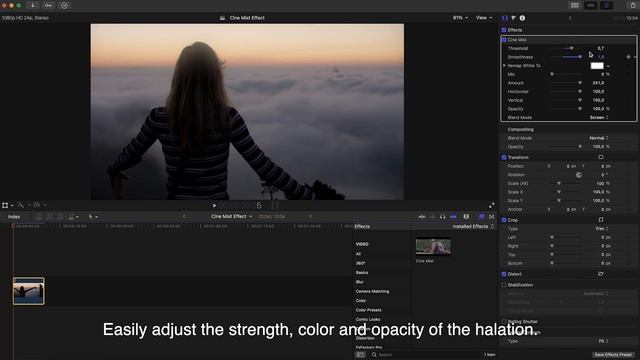Select the Cine Mist effect thumbnail
Screen dimensions: 640x360
click(x=433, y=247)
